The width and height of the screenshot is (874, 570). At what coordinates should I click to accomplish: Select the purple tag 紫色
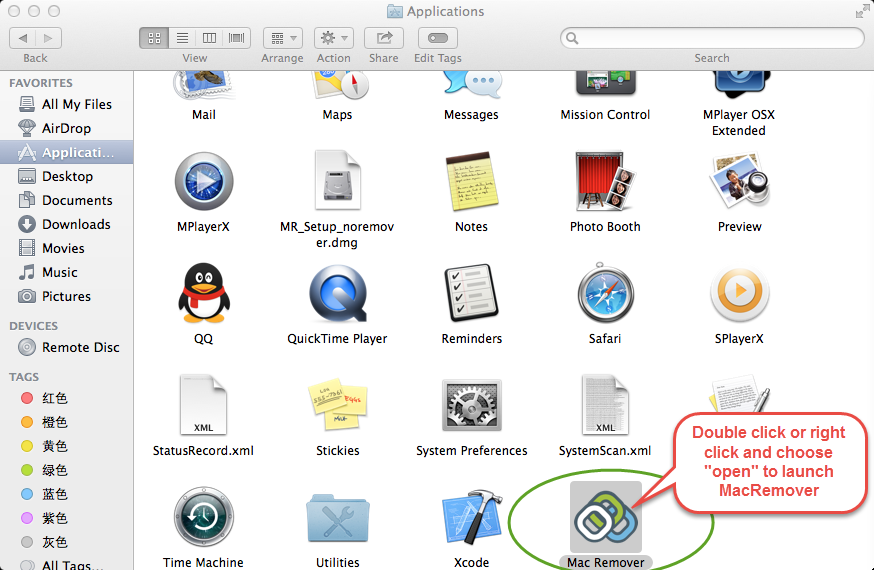click(x=66, y=518)
